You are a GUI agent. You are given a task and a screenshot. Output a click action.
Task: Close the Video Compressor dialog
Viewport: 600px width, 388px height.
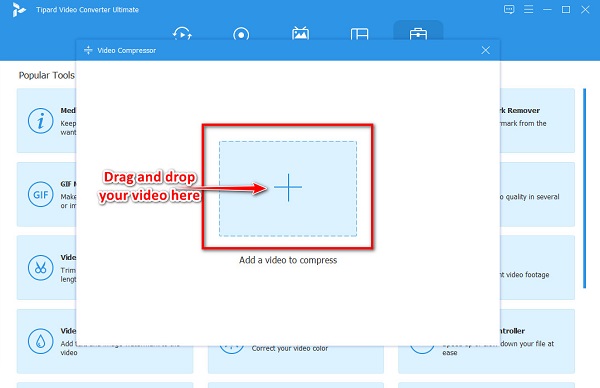pos(486,50)
